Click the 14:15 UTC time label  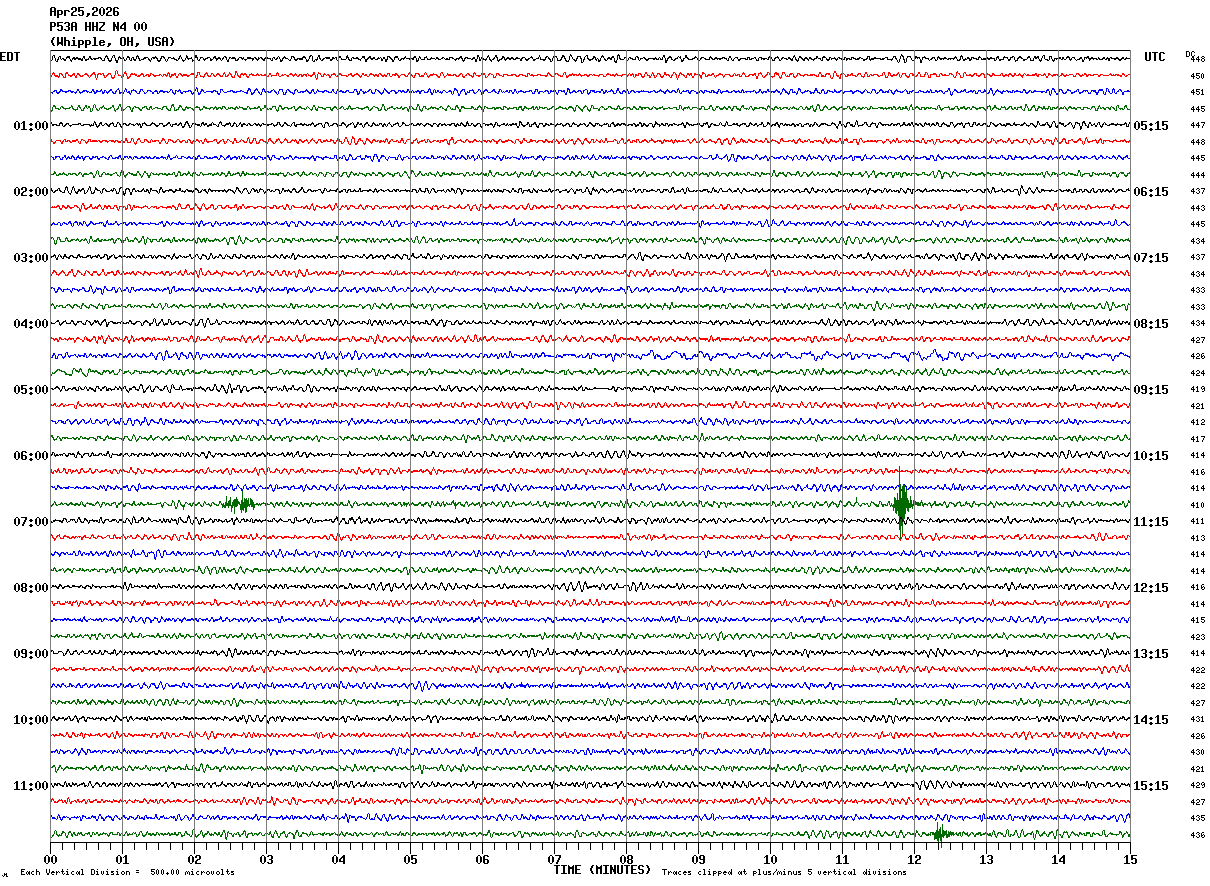[1151, 720]
